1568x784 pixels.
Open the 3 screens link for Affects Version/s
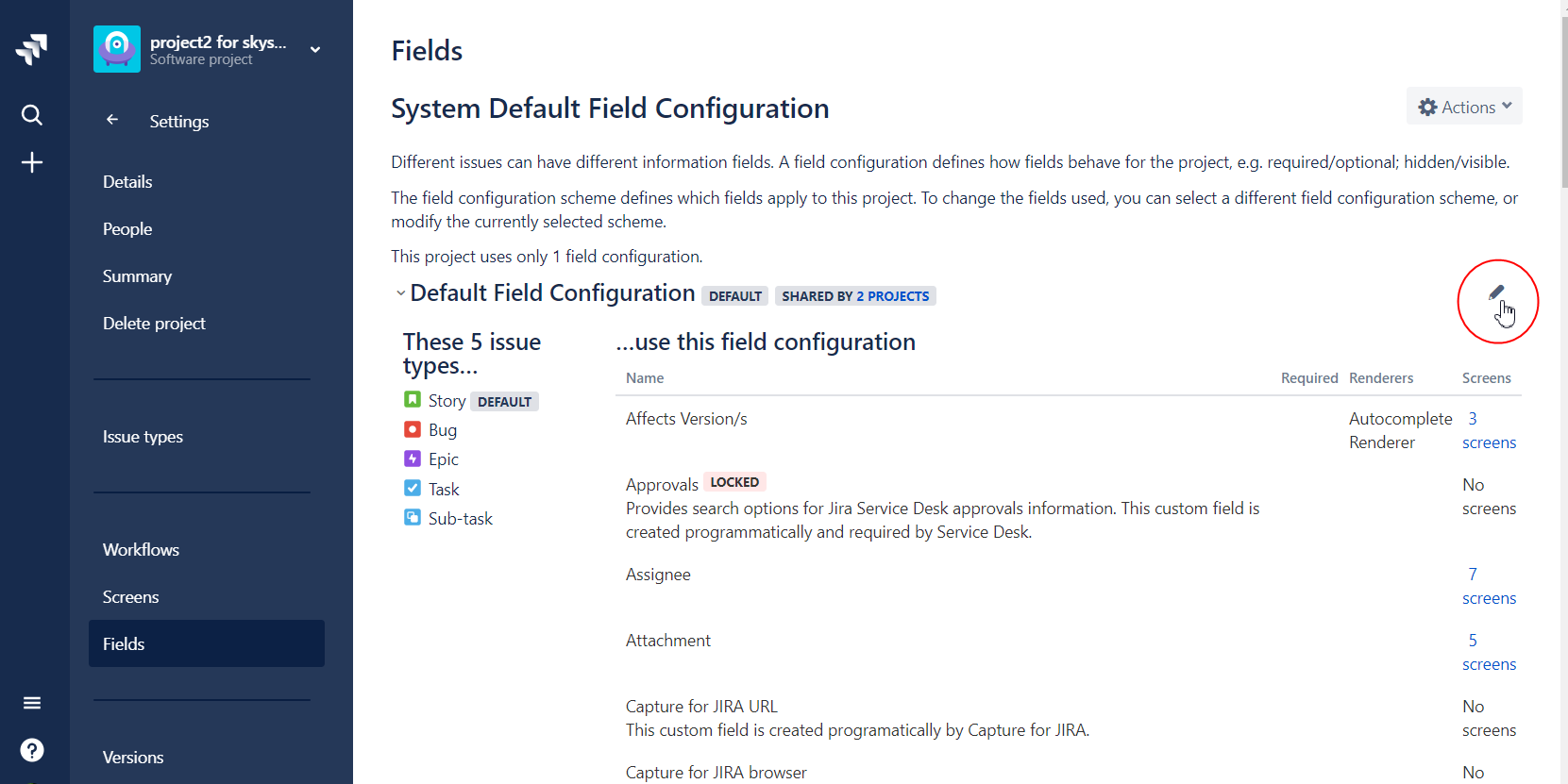click(1489, 430)
